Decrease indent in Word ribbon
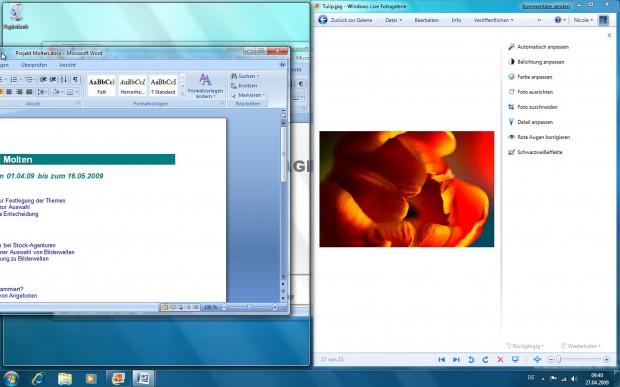The image size is (620, 387). click(x=43, y=79)
